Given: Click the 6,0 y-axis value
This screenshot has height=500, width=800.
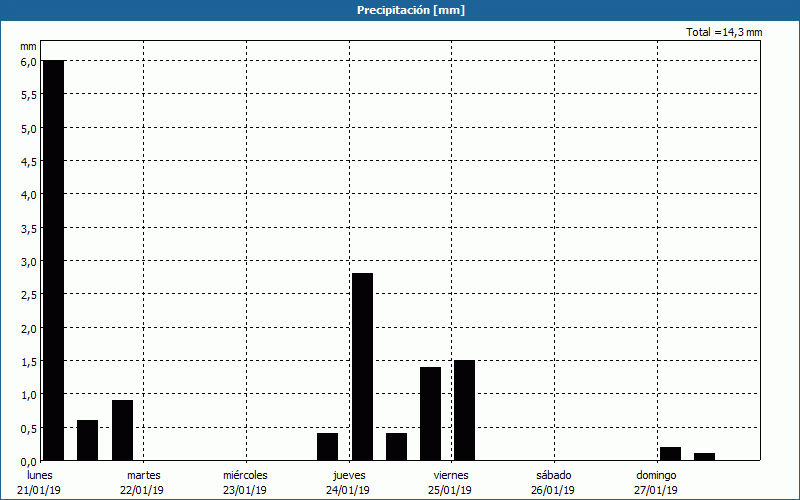Looking at the screenshot, I should click(x=29, y=62).
